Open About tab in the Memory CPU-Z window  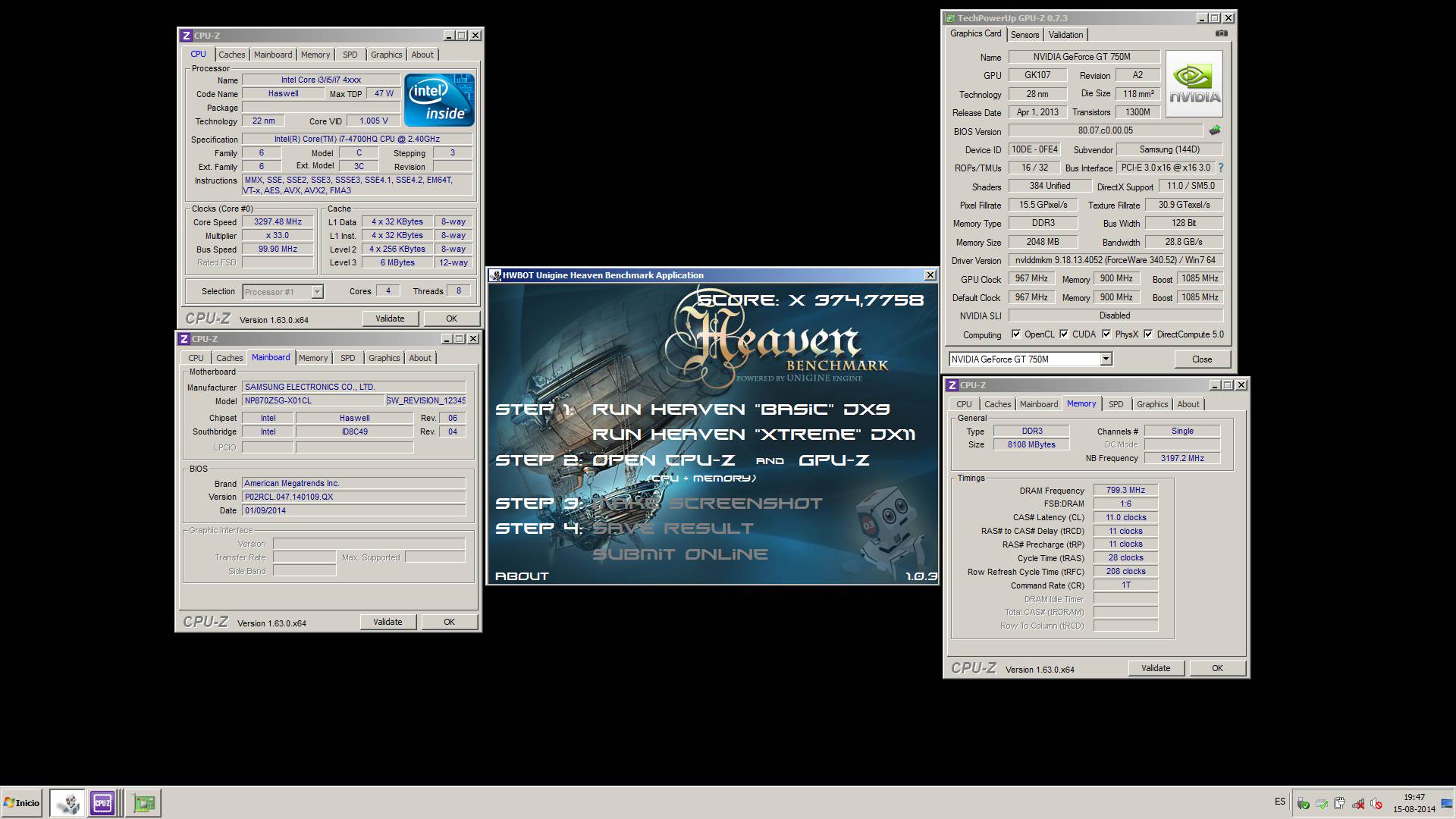pos(1188,404)
